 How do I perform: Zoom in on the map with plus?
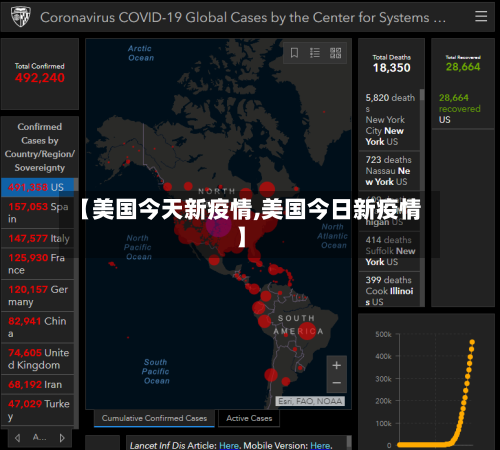point(337,365)
